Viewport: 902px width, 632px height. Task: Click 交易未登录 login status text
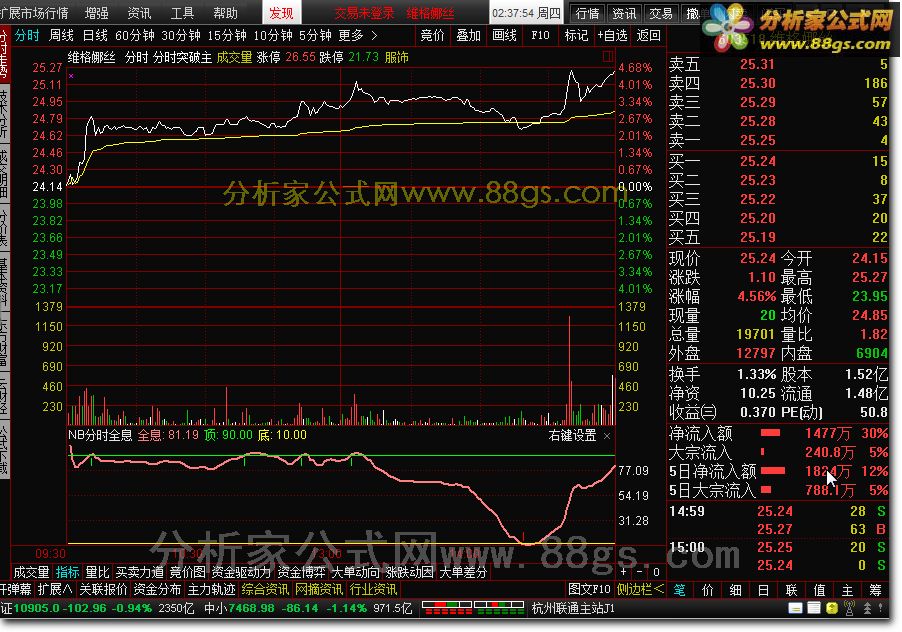(365, 13)
